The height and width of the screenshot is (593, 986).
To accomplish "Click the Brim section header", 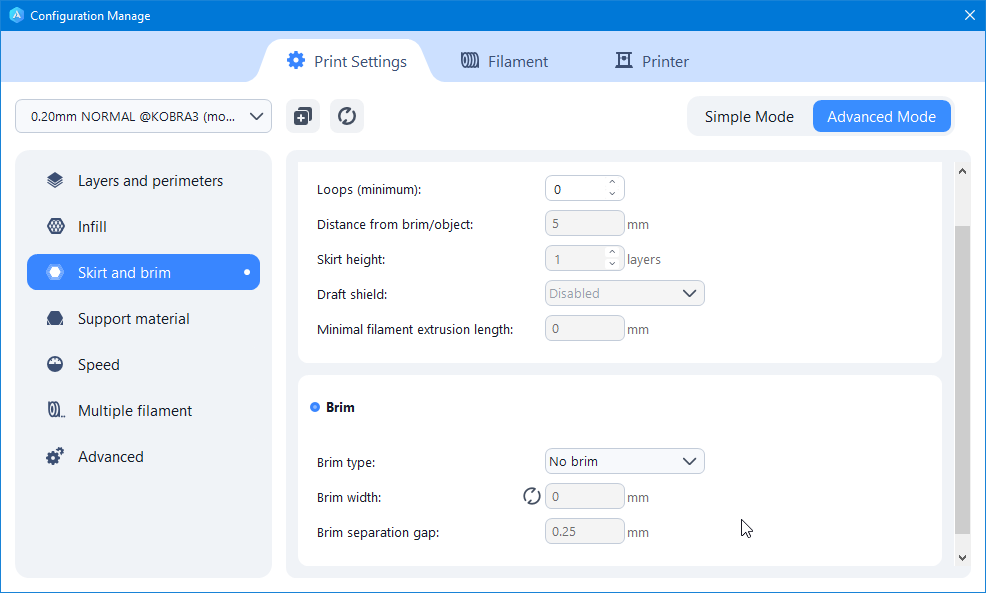I will 340,407.
